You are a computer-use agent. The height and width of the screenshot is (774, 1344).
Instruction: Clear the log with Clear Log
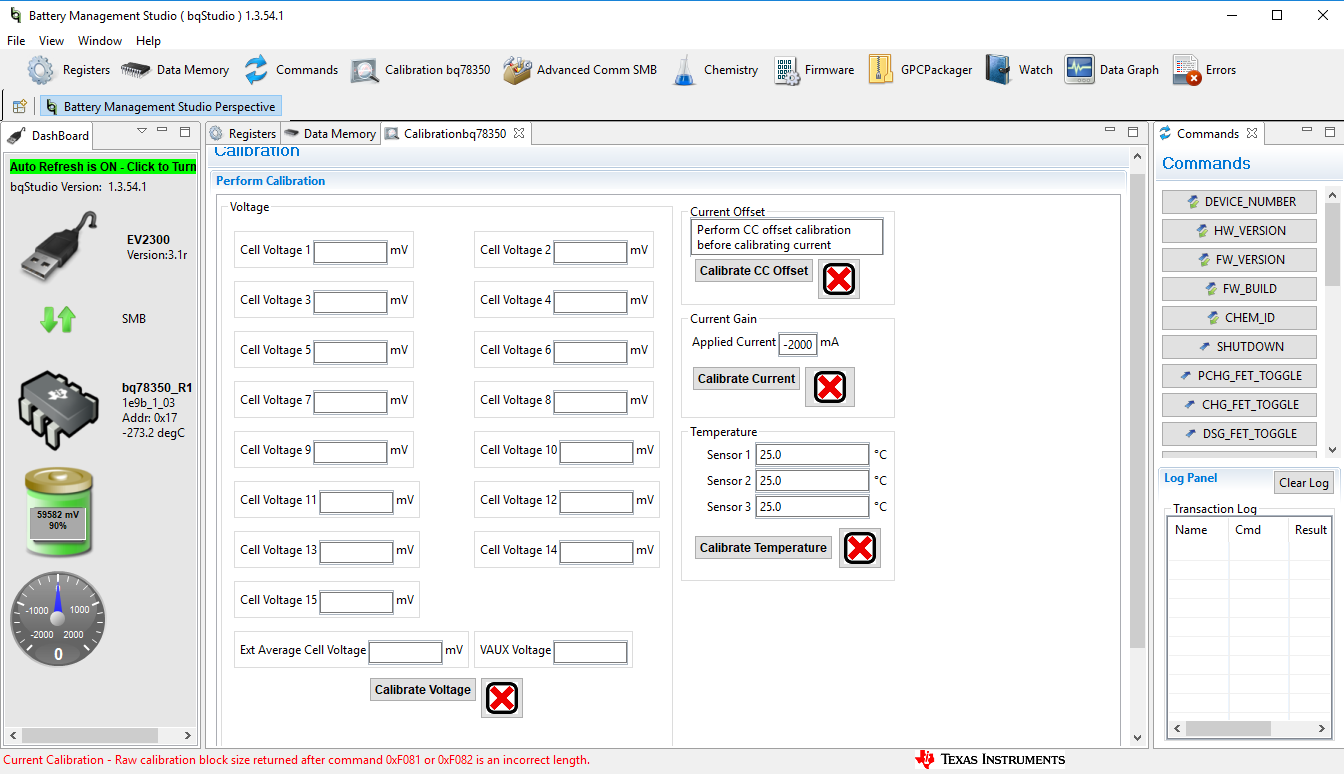(x=1304, y=483)
